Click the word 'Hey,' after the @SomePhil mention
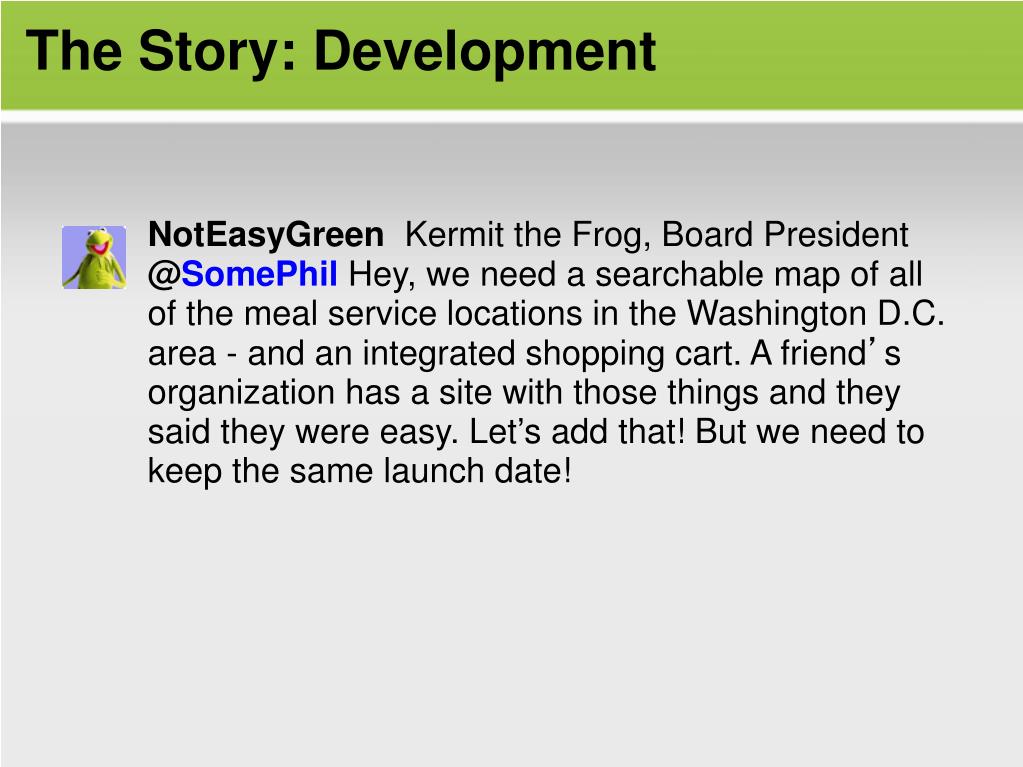Image resolution: width=1023 pixels, height=767 pixels. (x=382, y=275)
